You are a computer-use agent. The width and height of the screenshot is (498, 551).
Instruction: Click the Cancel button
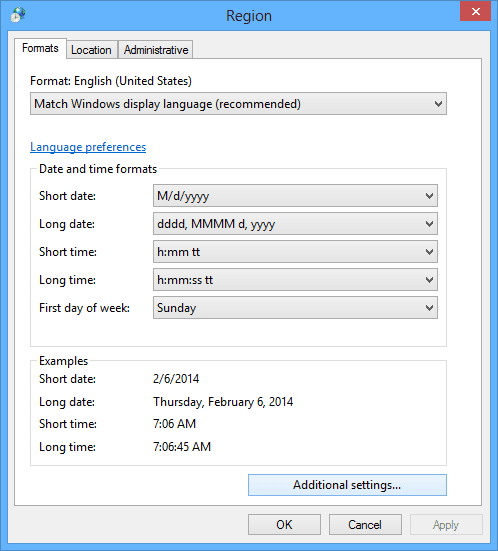pos(365,525)
